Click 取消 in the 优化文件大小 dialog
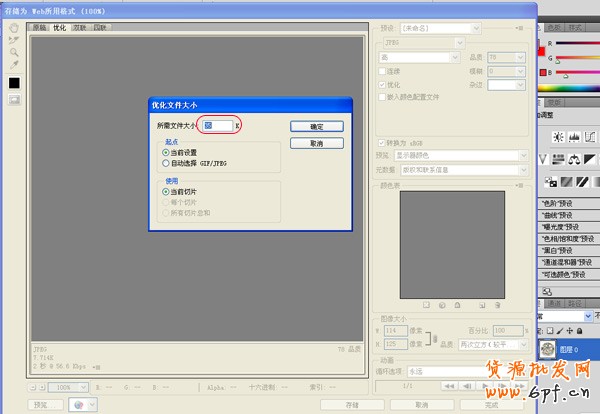The width and height of the screenshot is (600, 414). coord(317,144)
